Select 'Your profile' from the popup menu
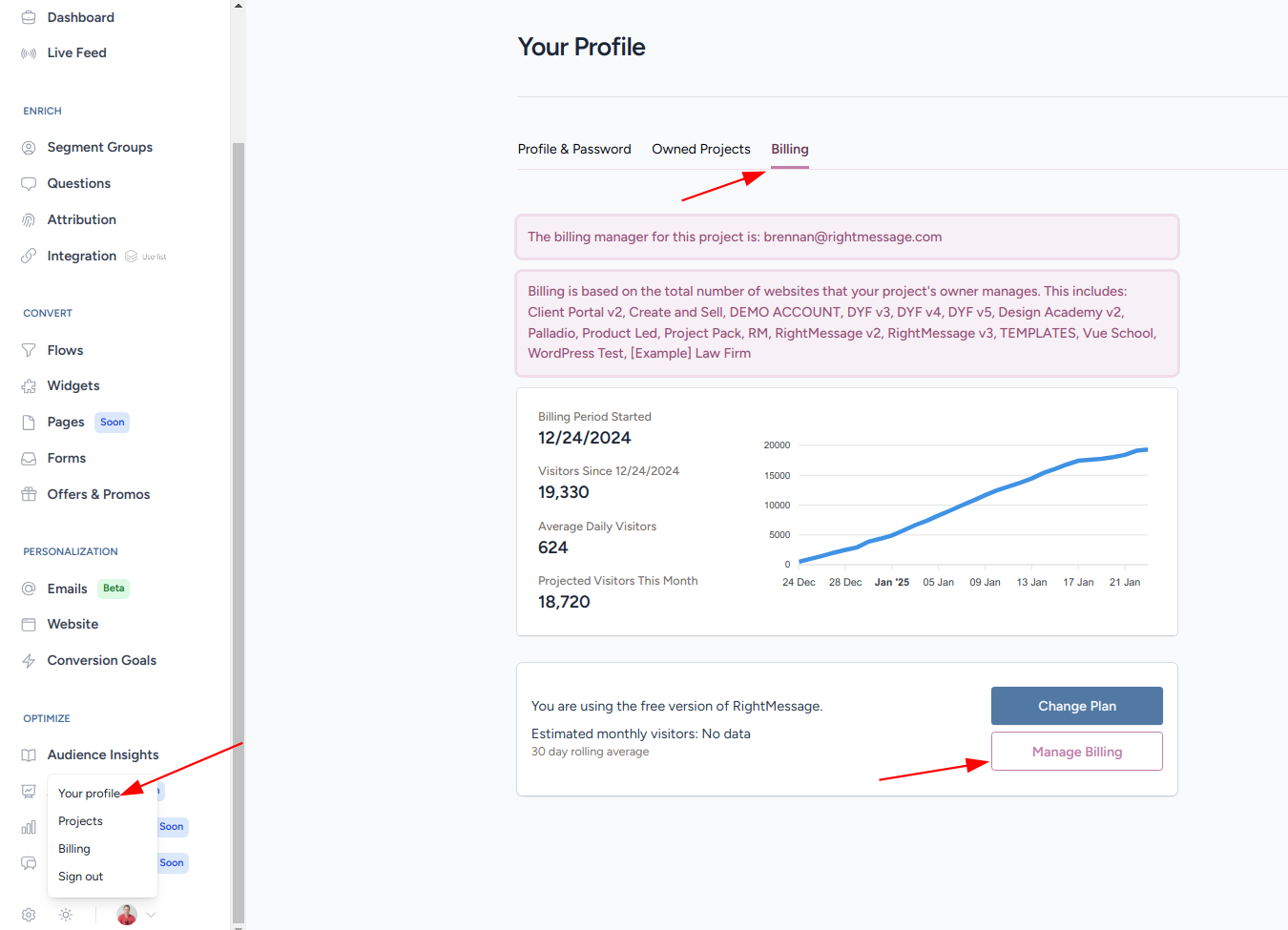 click(x=89, y=794)
